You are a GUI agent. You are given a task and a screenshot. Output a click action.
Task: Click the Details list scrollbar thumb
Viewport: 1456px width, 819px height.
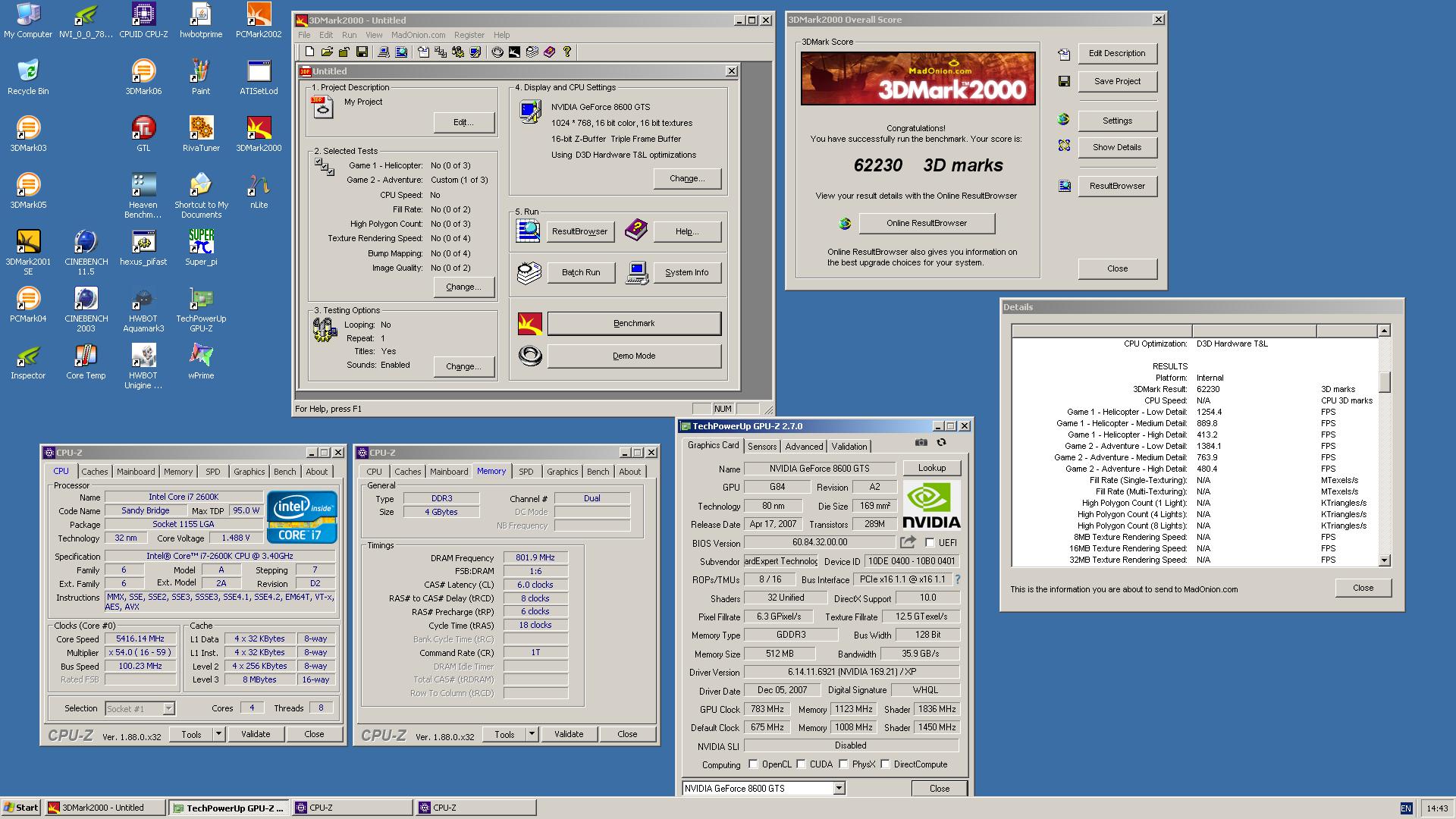click(x=1384, y=381)
